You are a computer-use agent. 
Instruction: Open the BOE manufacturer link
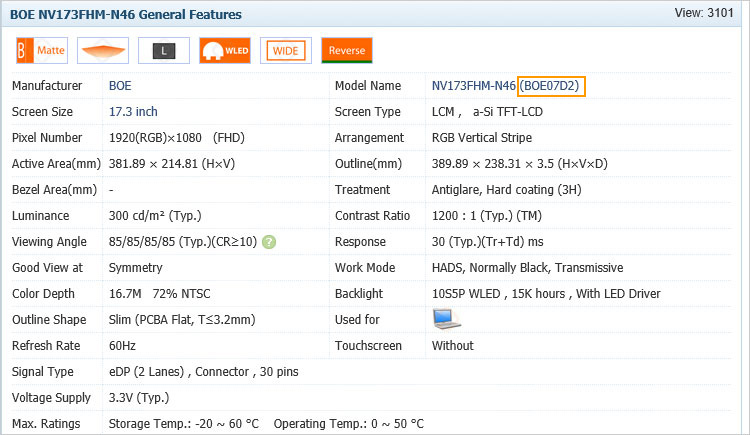pos(120,86)
